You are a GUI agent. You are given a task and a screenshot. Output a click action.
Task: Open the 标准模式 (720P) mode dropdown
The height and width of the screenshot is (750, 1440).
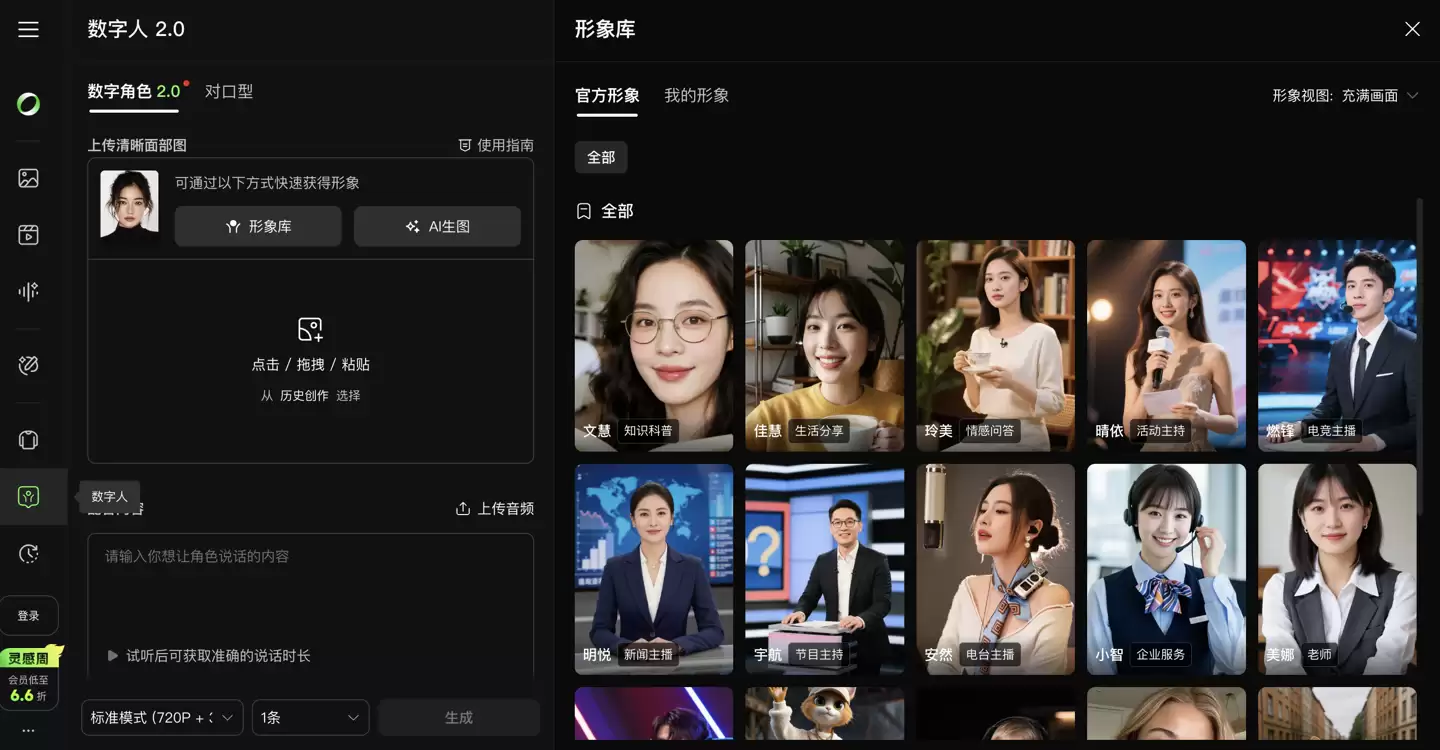click(x=162, y=717)
